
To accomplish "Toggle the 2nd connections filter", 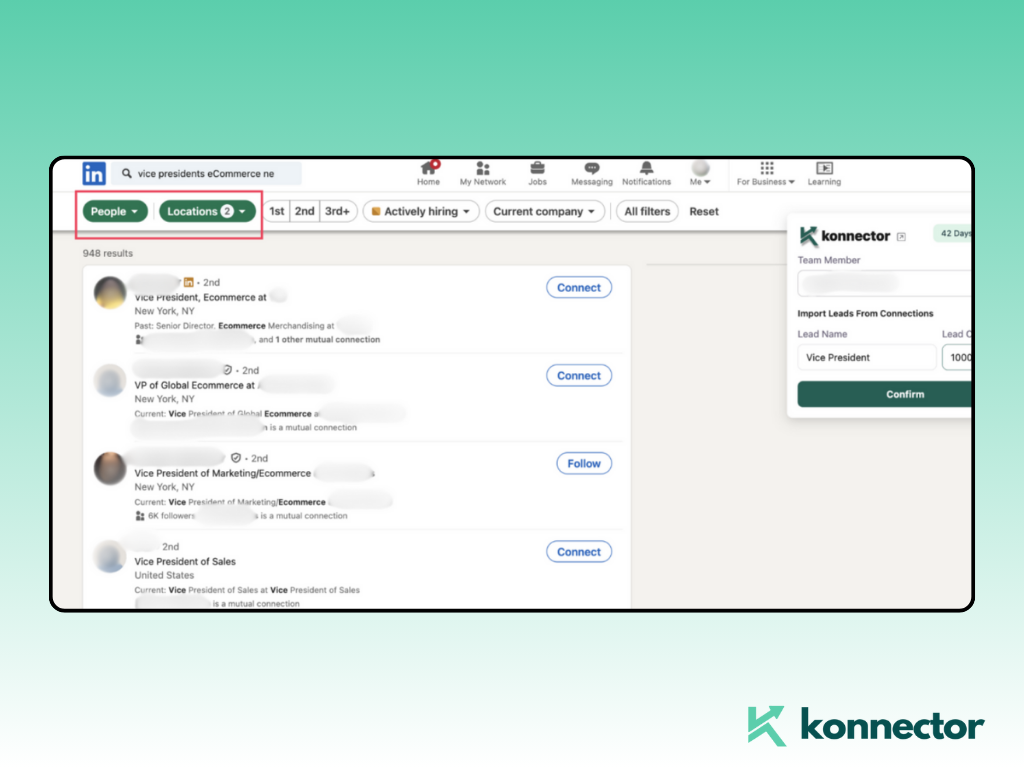I will tap(305, 212).
